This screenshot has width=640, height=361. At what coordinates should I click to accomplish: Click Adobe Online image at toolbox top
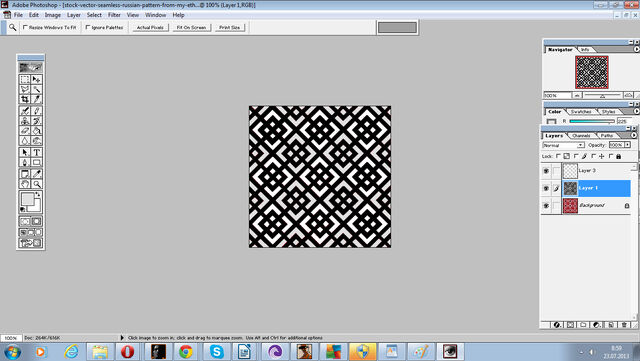click(31, 67)
